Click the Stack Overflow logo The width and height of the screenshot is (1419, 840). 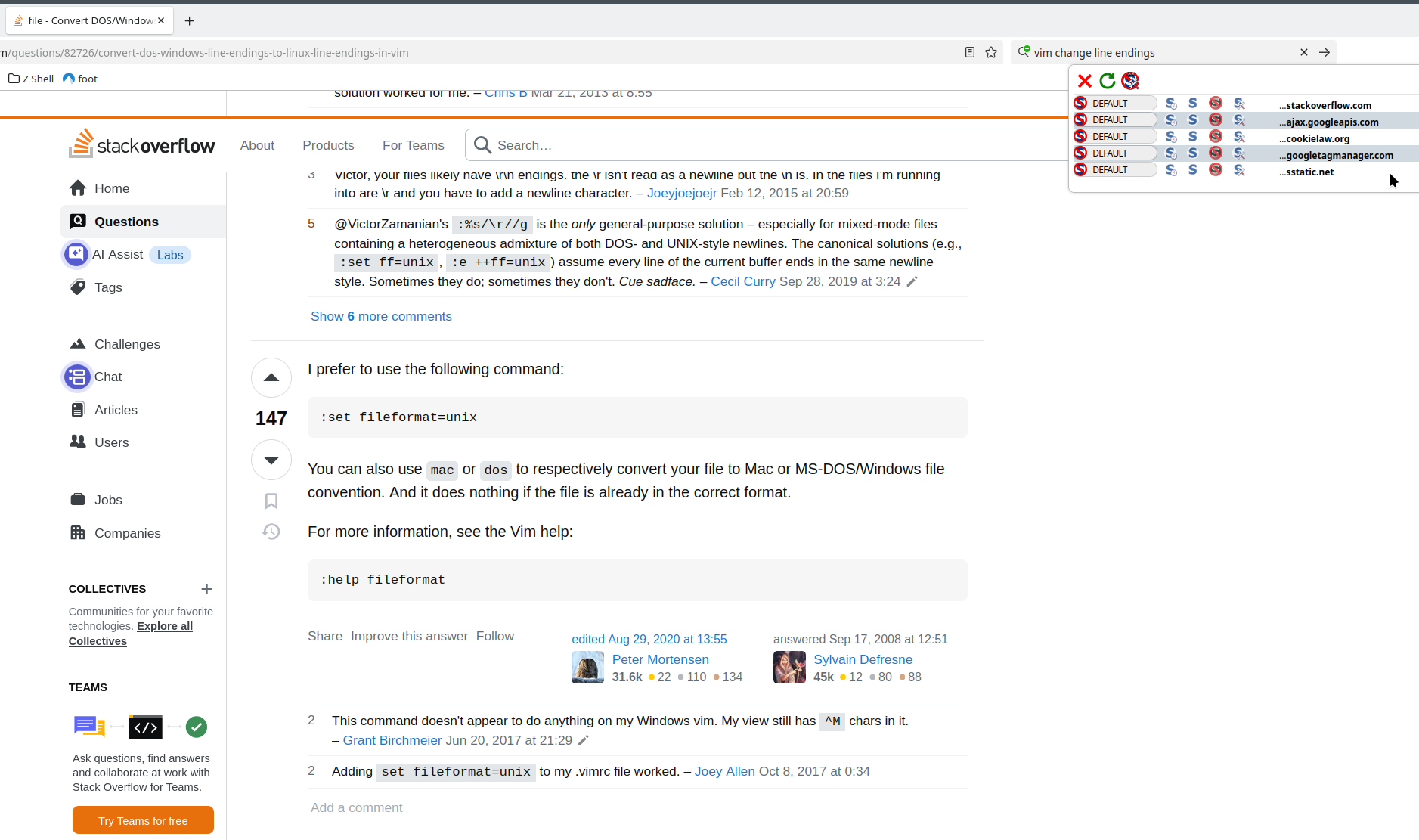pyautogui.click(x=142, y=144)
